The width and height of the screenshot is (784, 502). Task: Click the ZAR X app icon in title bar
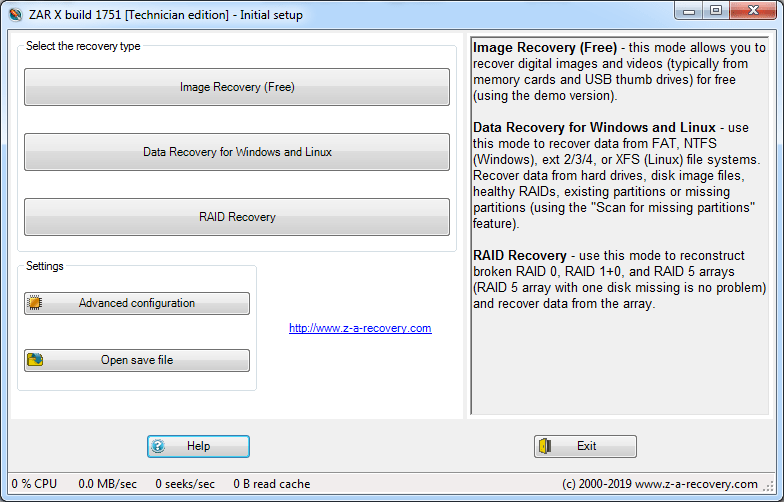tap(16, 14)
